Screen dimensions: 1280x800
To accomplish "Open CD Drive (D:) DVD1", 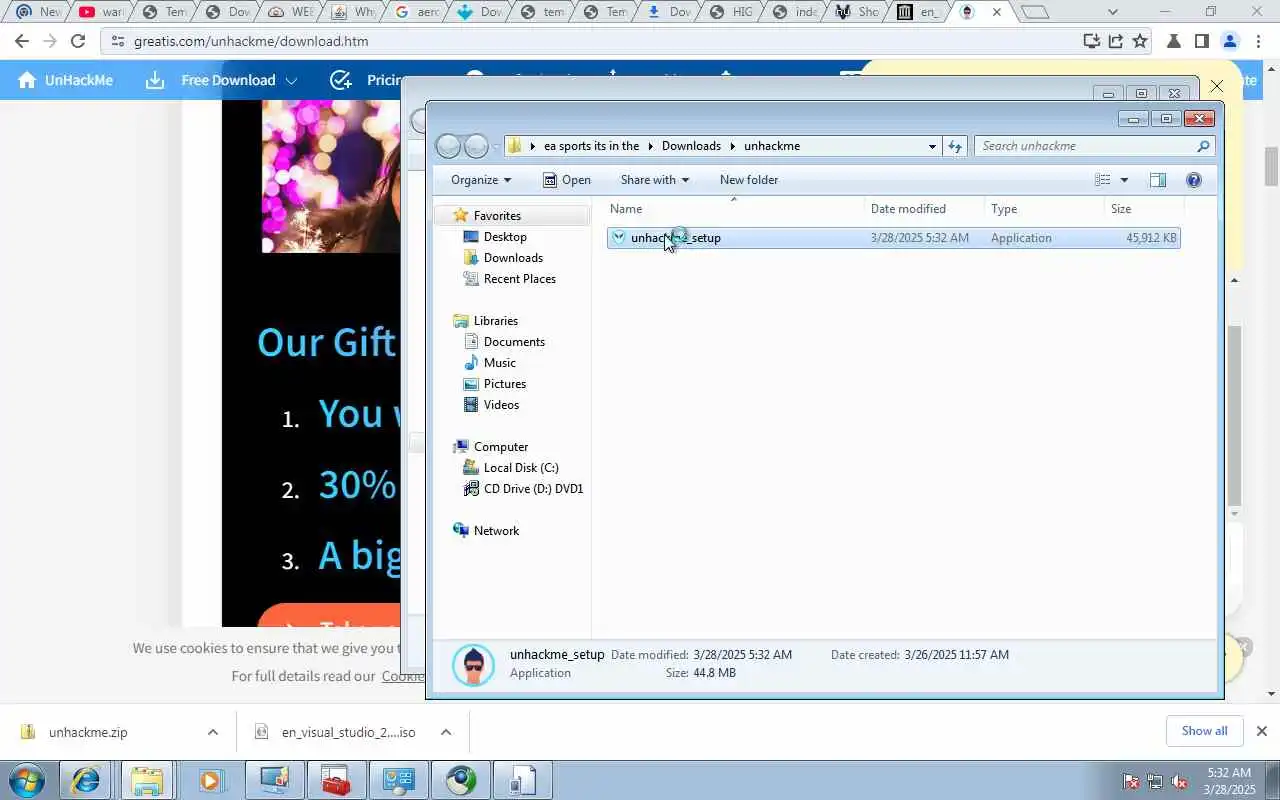I will [533, 489].
